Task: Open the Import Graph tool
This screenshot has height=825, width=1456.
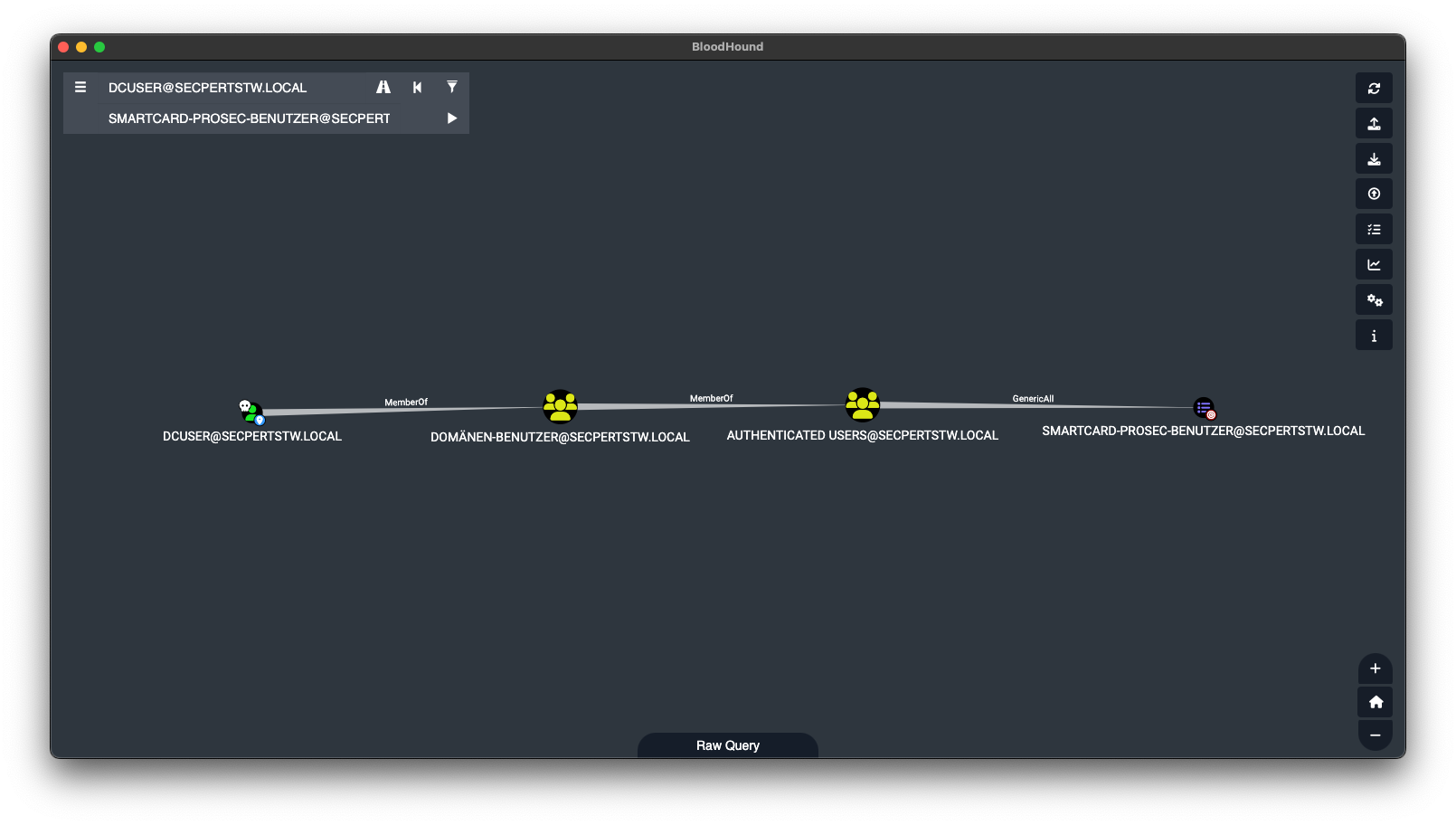Action: point(1374,123)
